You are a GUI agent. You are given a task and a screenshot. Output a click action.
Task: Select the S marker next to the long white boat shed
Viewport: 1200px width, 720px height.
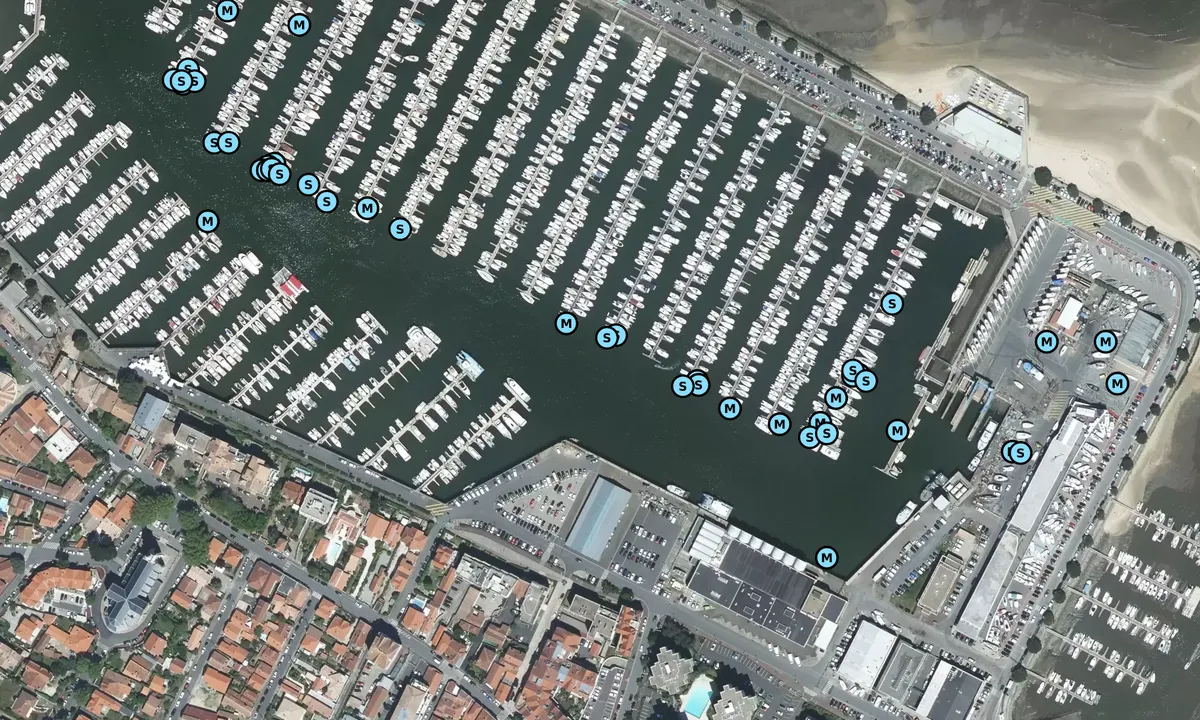click(1020, 453)
